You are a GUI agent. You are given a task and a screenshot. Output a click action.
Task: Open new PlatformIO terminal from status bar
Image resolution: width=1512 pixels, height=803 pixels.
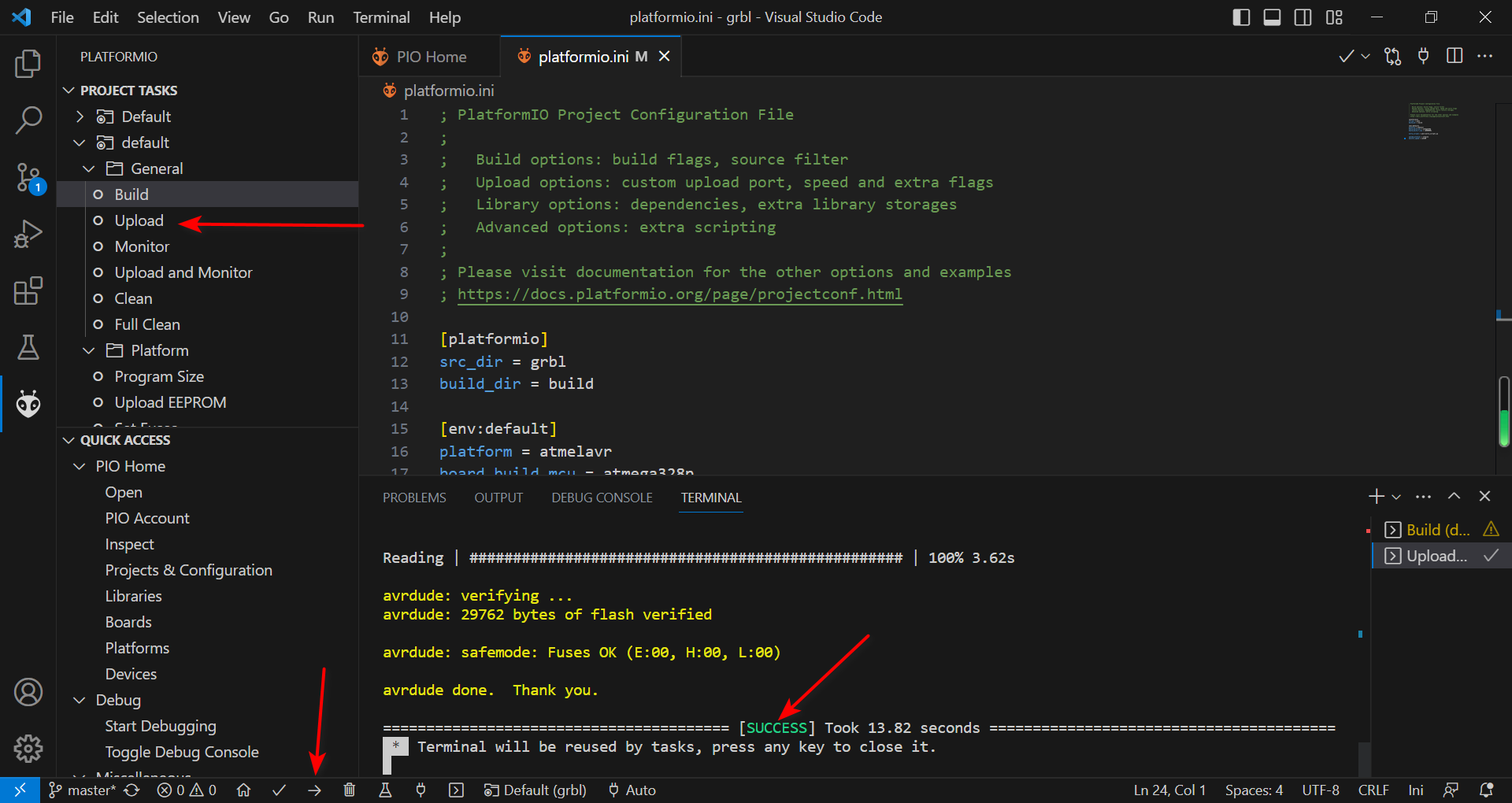pyautogui.click(x=456, y=790)
